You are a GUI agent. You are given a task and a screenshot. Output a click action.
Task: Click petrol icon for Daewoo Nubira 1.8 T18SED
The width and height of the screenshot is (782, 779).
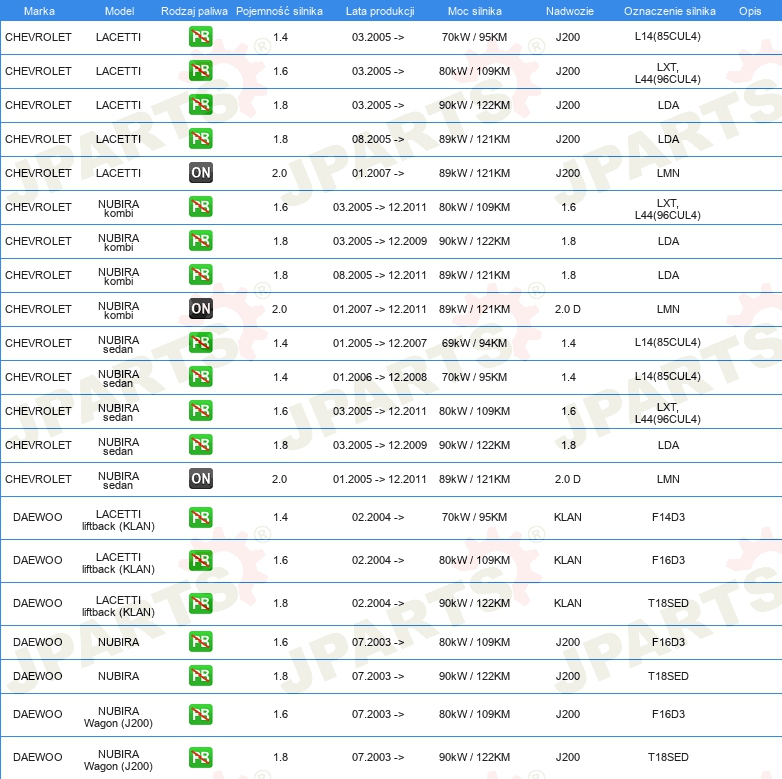(200, 676)
